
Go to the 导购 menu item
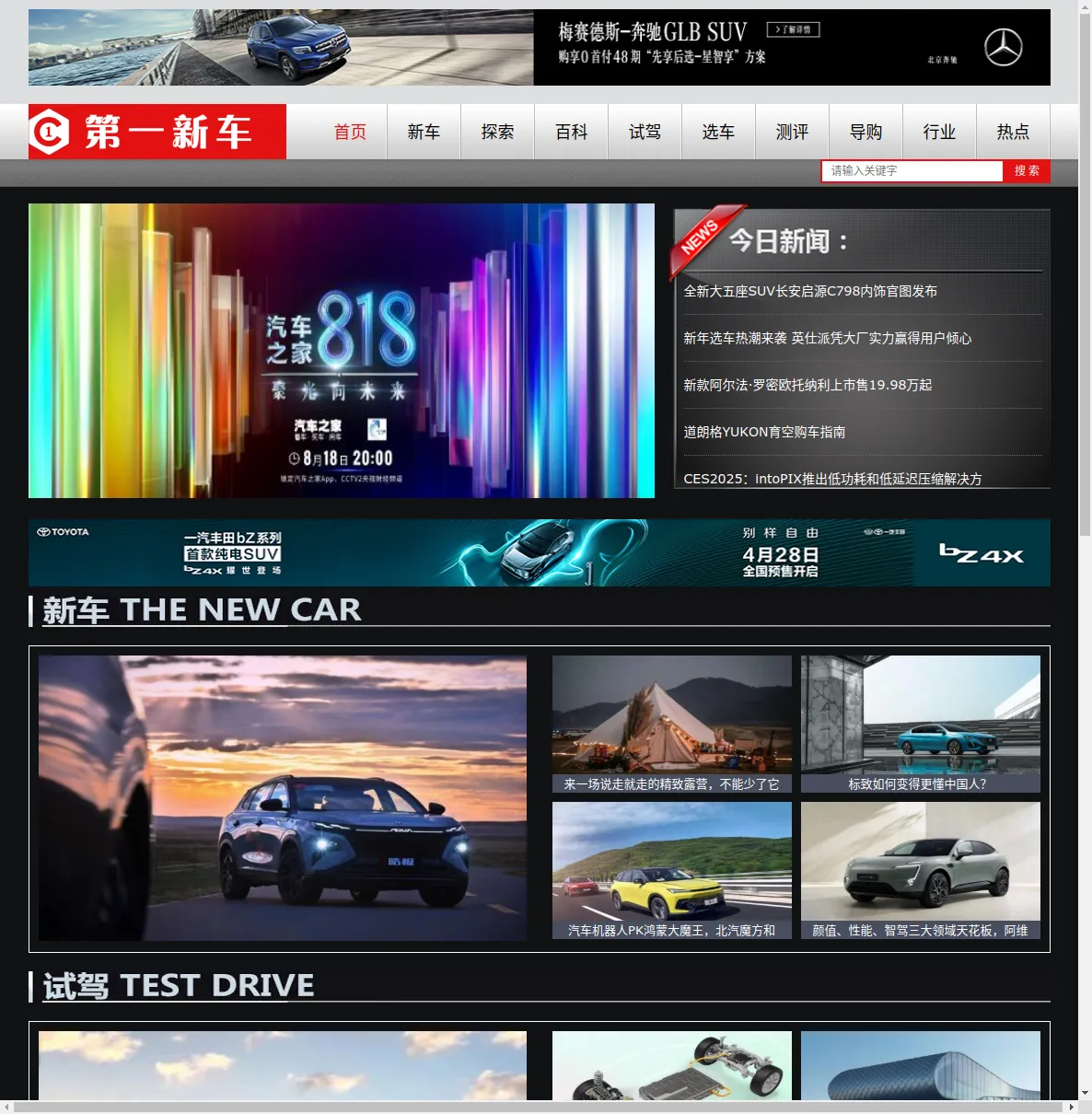click(865, 132)
